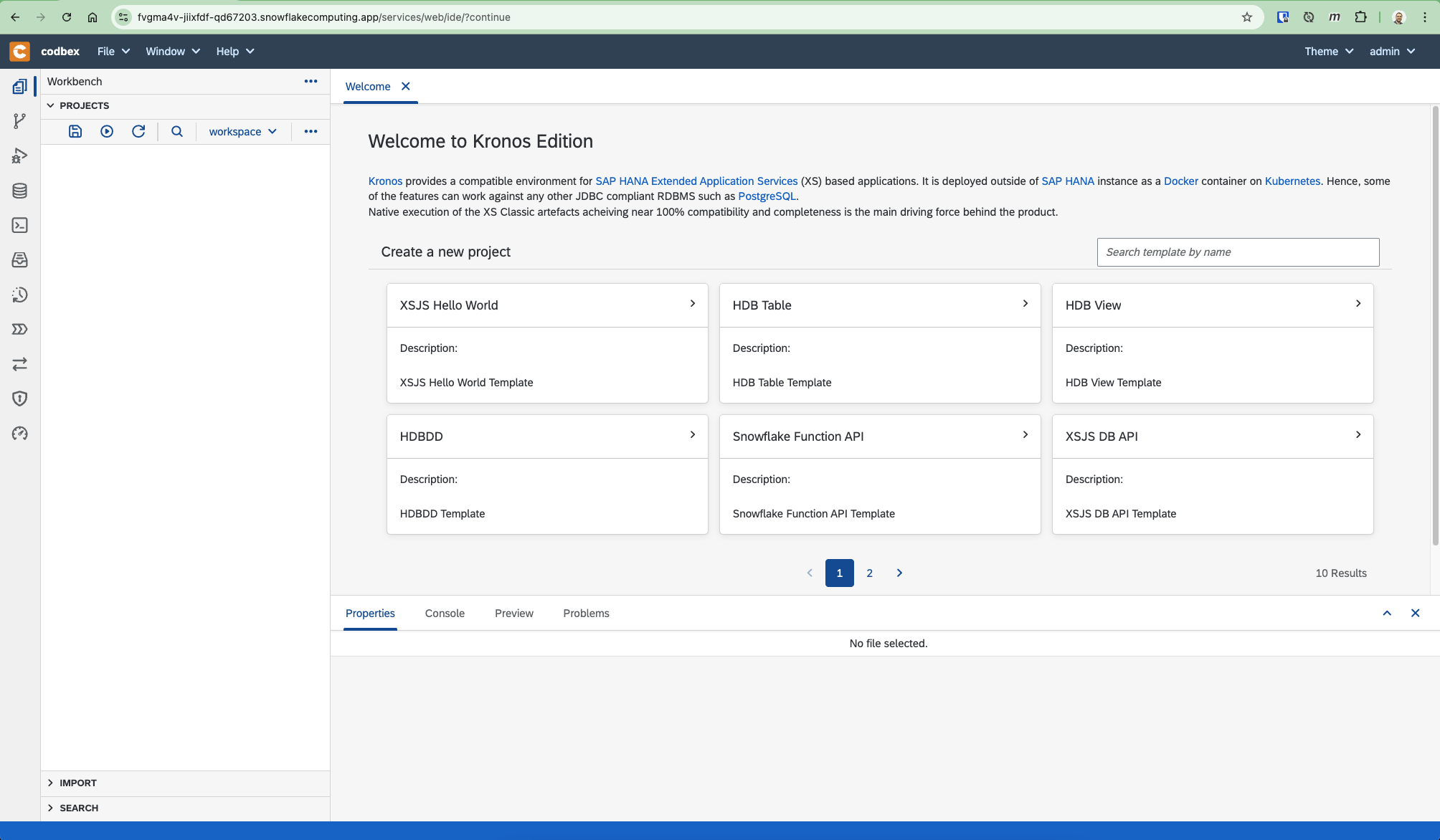Go to page 2 of templates
Screen dimensions: 1440x840
click(869, 573)
